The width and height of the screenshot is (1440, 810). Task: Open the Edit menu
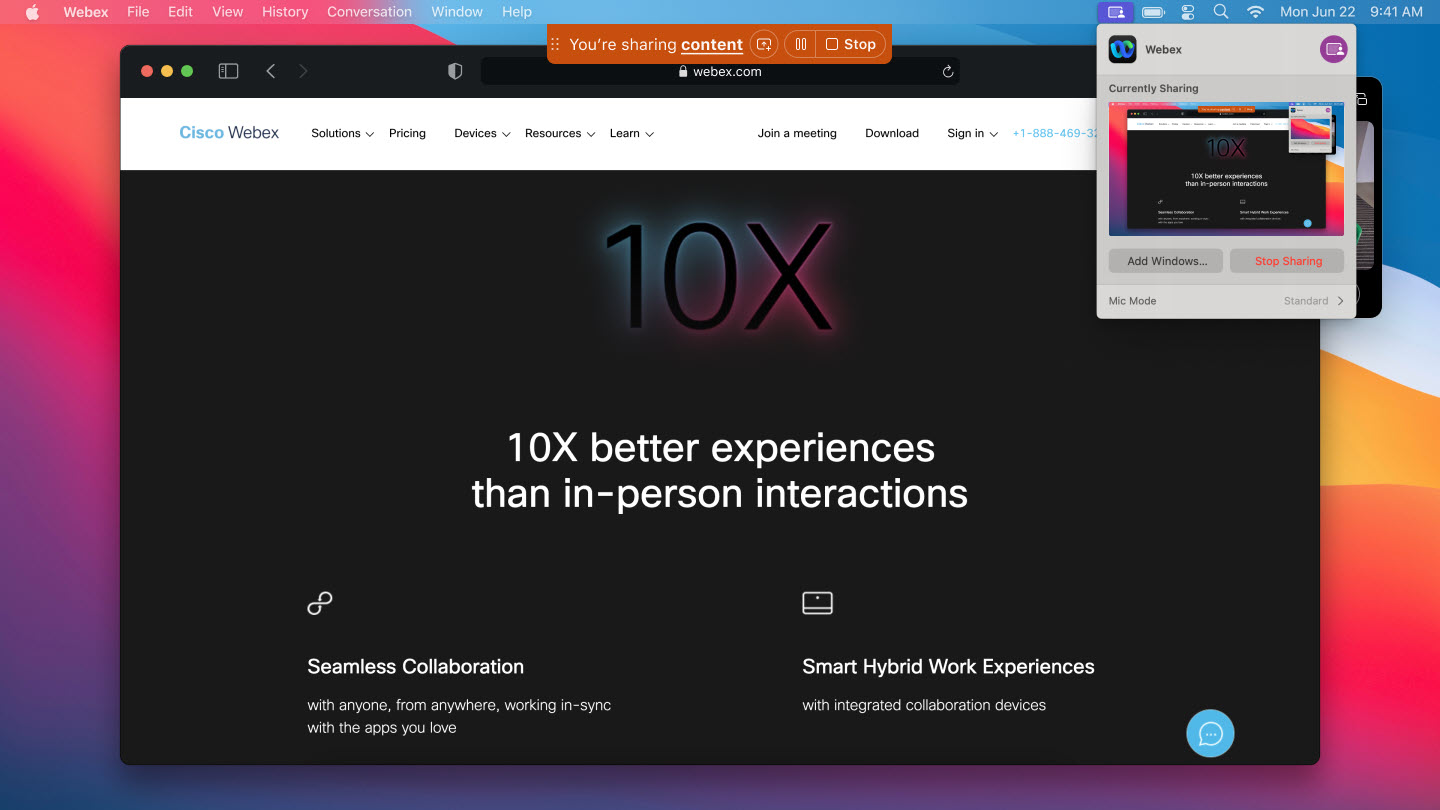[180, 12]
